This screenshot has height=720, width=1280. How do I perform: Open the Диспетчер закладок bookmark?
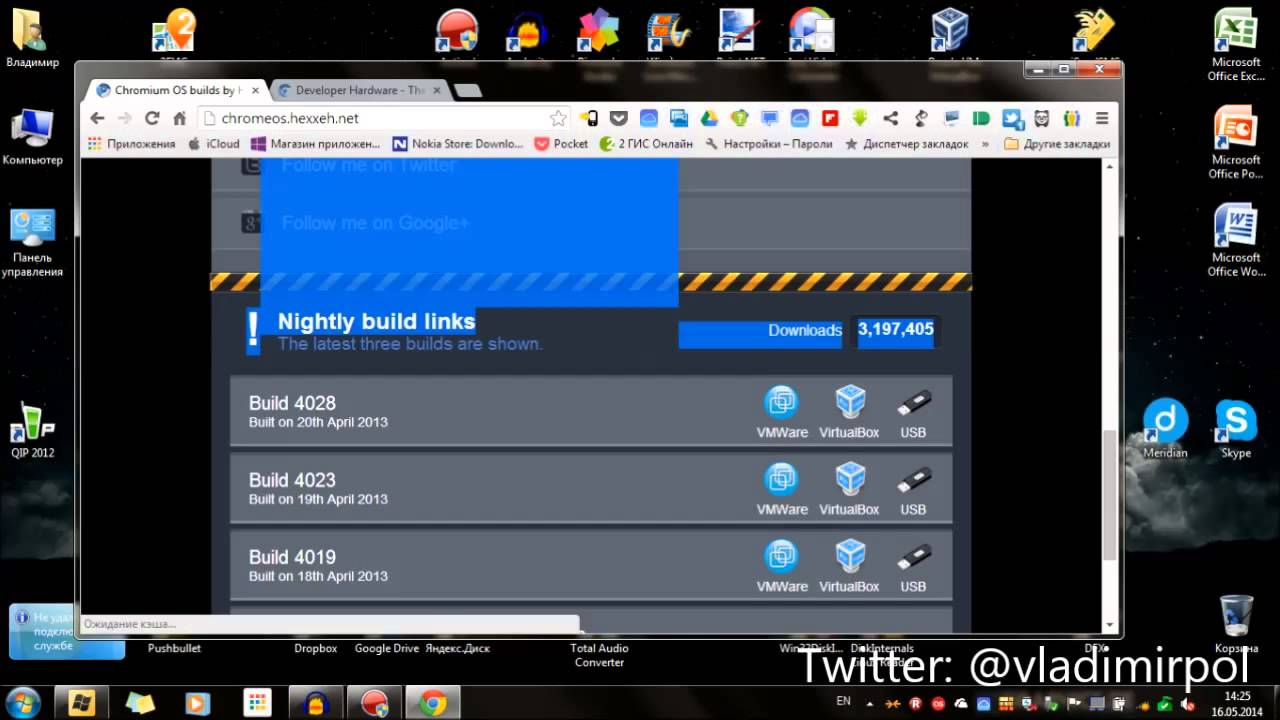tap(907, 144)
